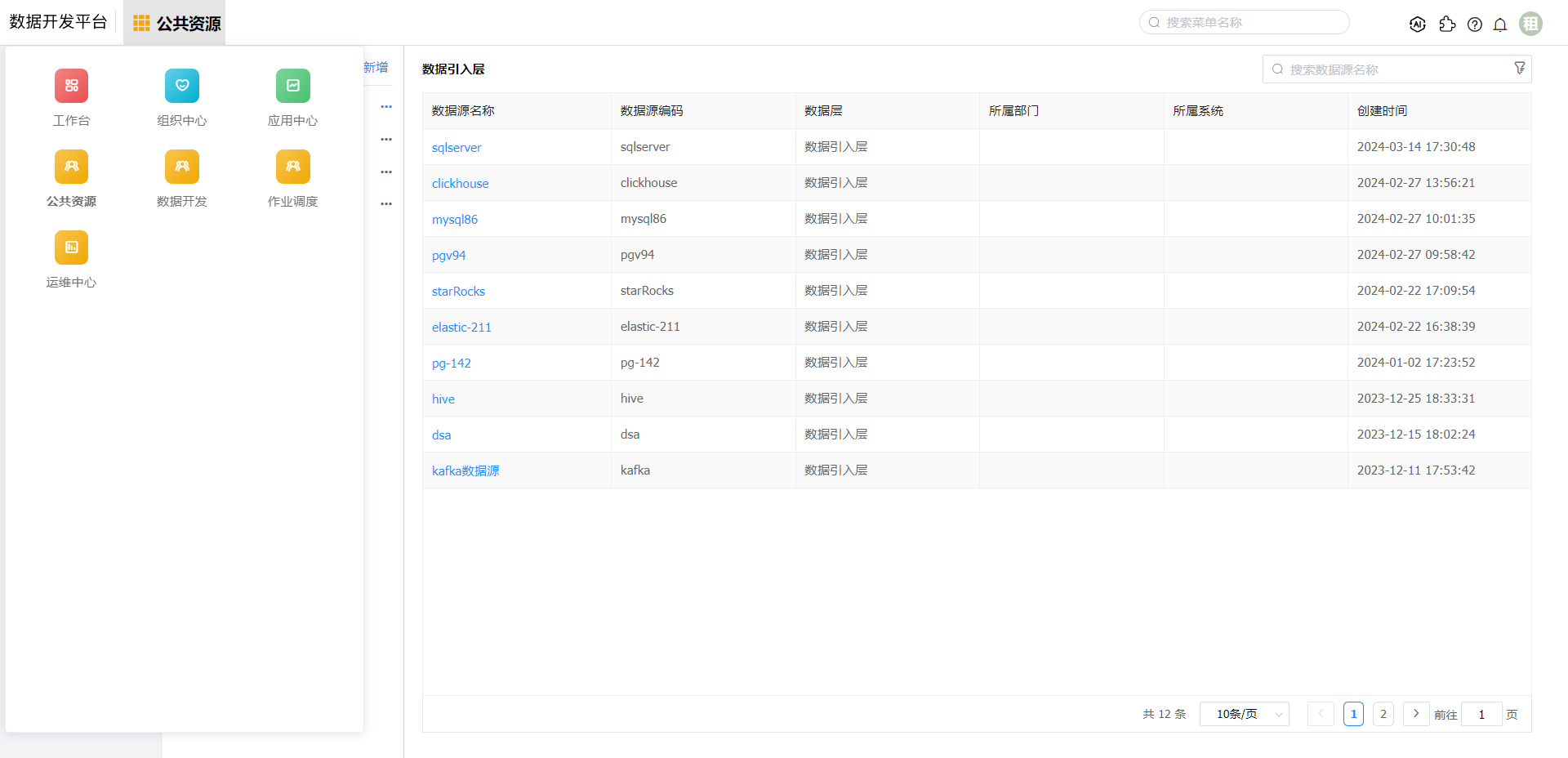Open the 组织中心 app icon
The height and width of the screenshot is (758, 1568).
pos(181,87)
